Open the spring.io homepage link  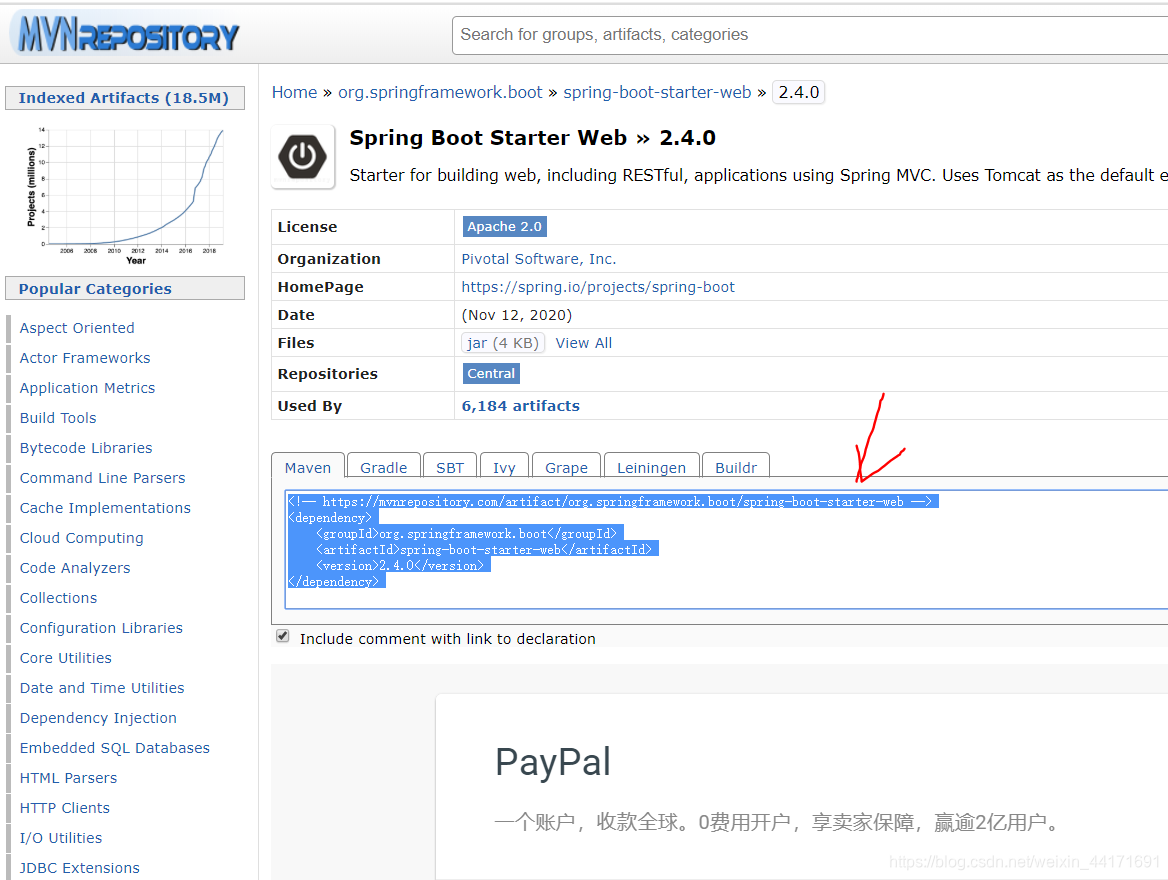tap(597, 287)
